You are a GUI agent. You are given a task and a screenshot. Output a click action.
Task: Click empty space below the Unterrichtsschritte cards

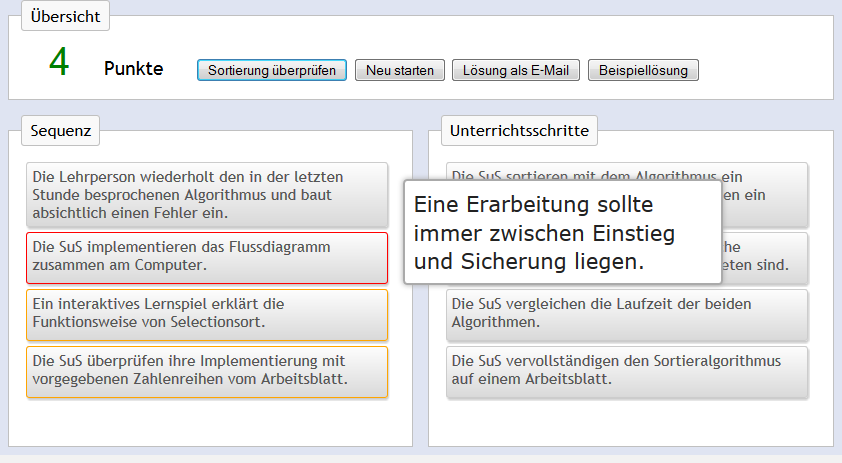click(630, 423)
